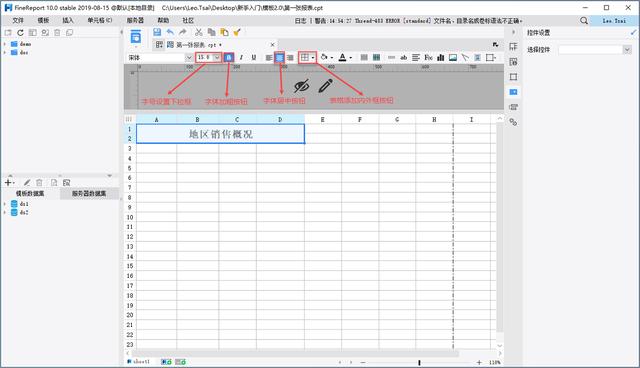The width and height of the screenshot is (640, 368).
Task: Click the Leo Tsai account button
Action: (614, 20)
